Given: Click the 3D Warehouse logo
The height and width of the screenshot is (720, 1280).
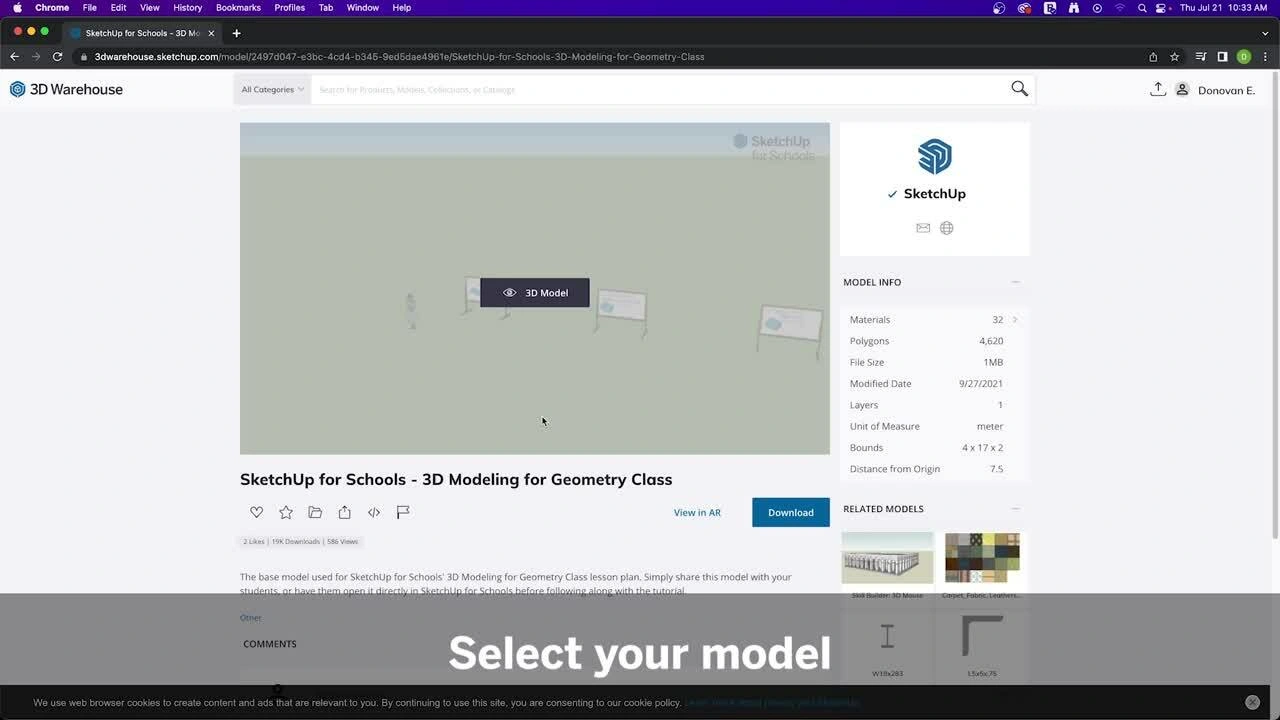Looking at the screenshot, I should tap(66, 89).
